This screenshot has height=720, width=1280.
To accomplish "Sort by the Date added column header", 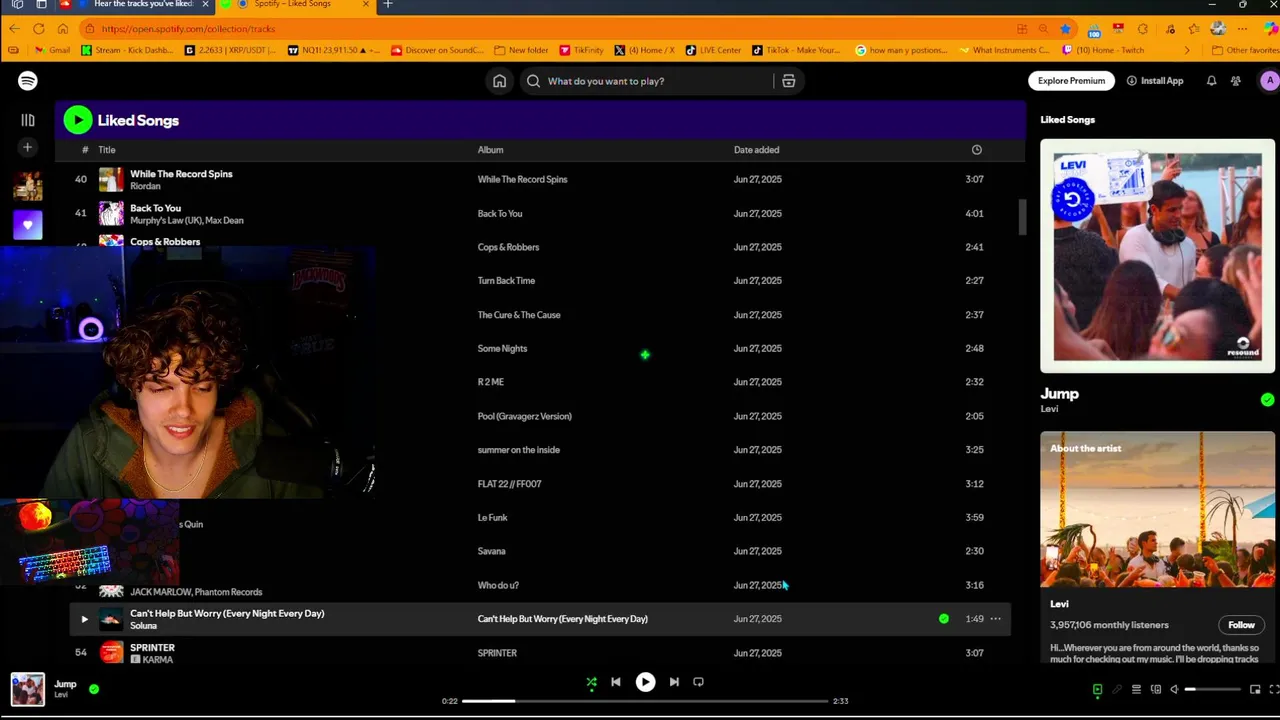I will coord(756,150).
